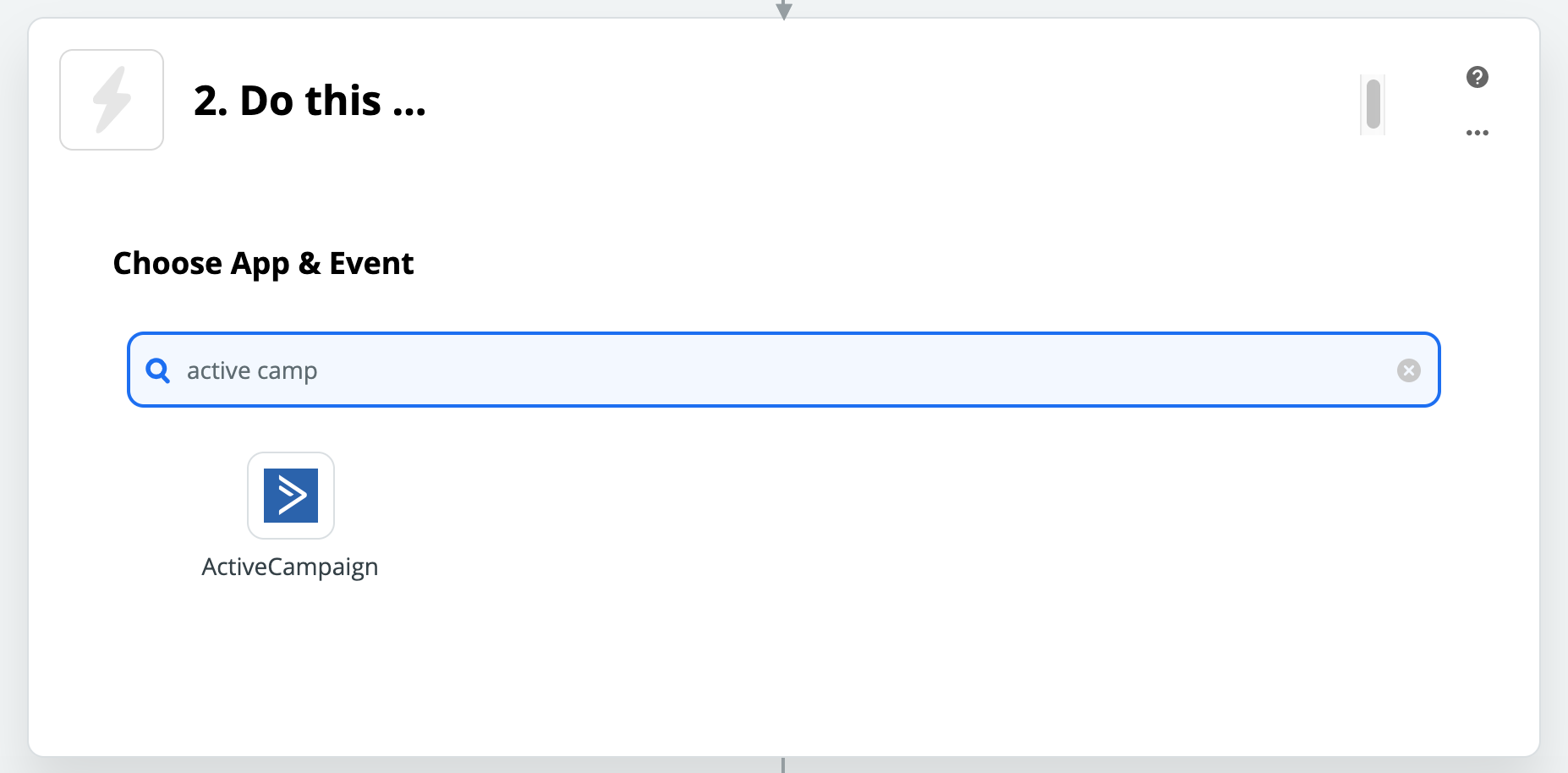Click the blank area below ActiveCampaign result
The image size is (1568, 773).
pos(290,668)
